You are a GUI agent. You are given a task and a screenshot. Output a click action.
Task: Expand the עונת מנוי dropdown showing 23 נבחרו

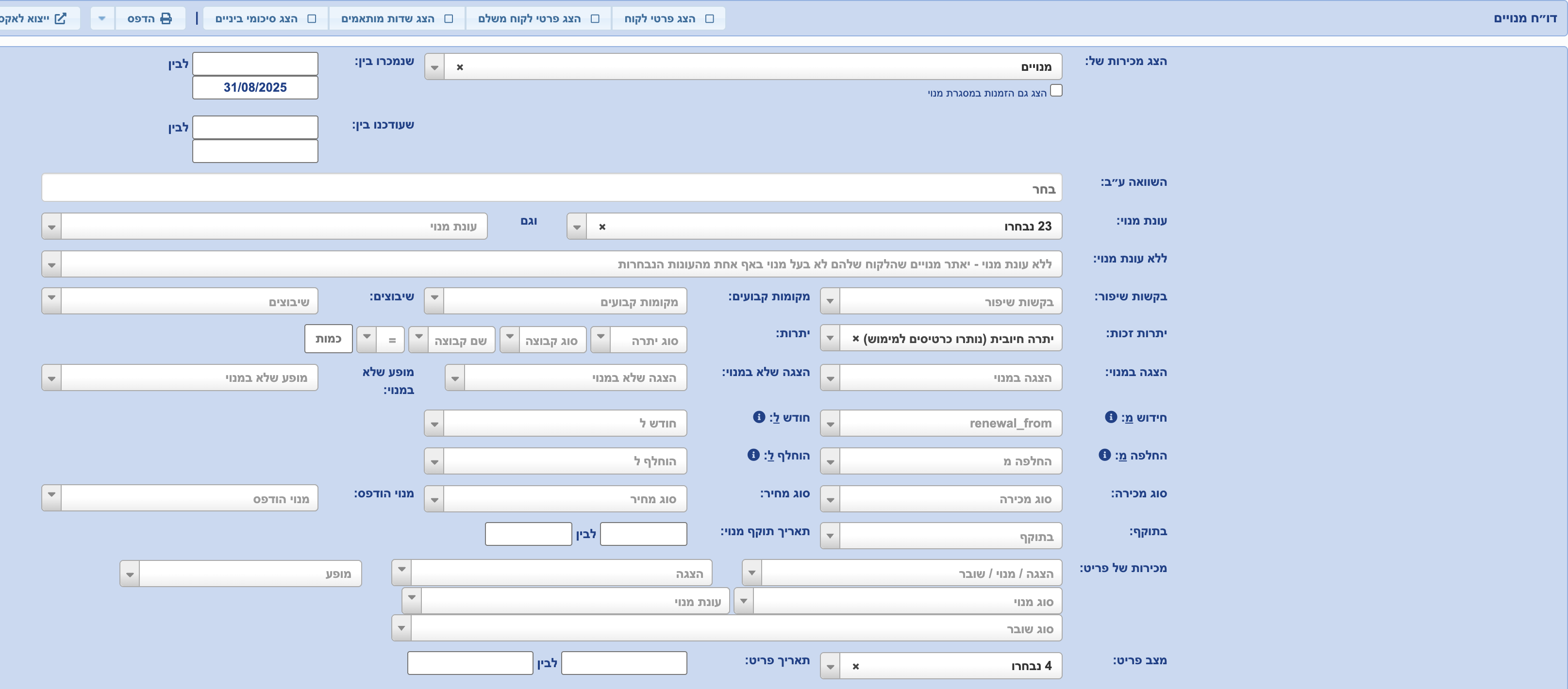pyautogui.click(x=577, y=227)
